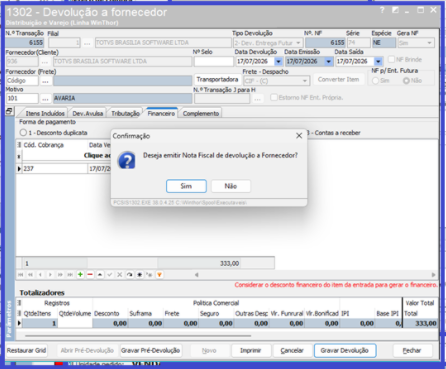Go to previous record in navigator
The height and width of the screenshot is (369, 446).
(x=40, y=275)
